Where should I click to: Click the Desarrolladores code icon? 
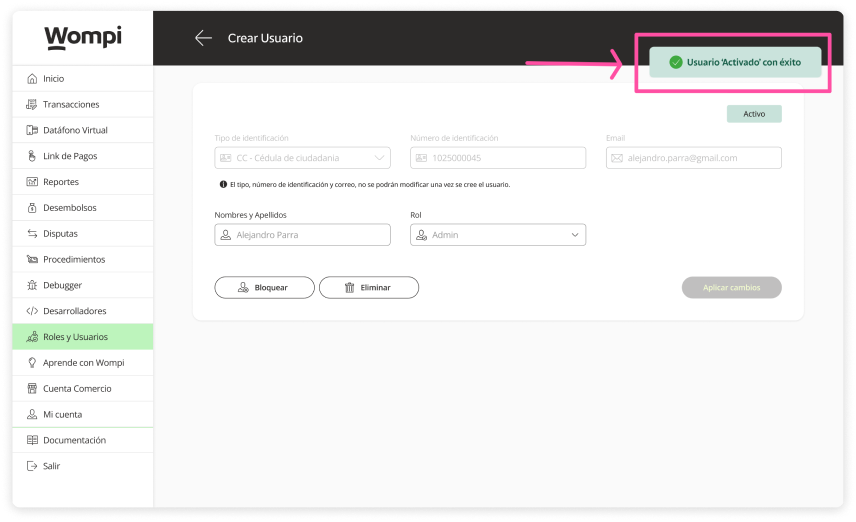coord(32,311)
